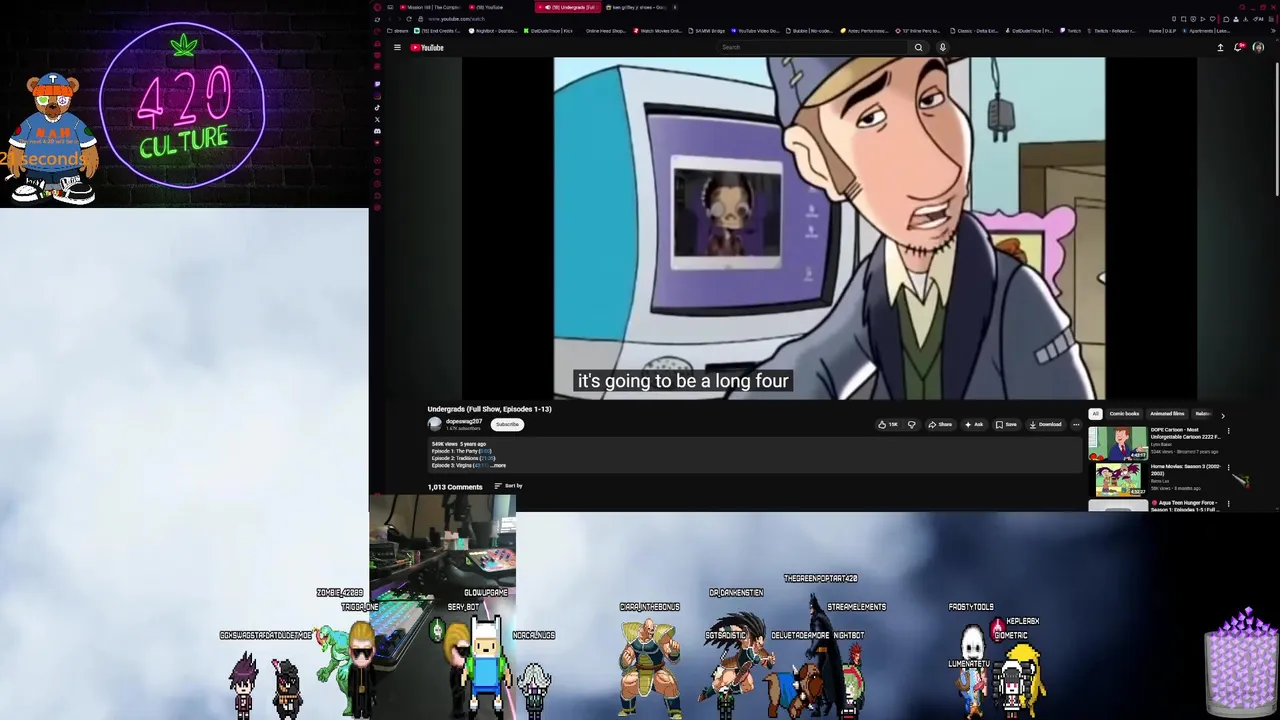Open X (Twitter) in the Opera sidebar

(x=377, y=119)
